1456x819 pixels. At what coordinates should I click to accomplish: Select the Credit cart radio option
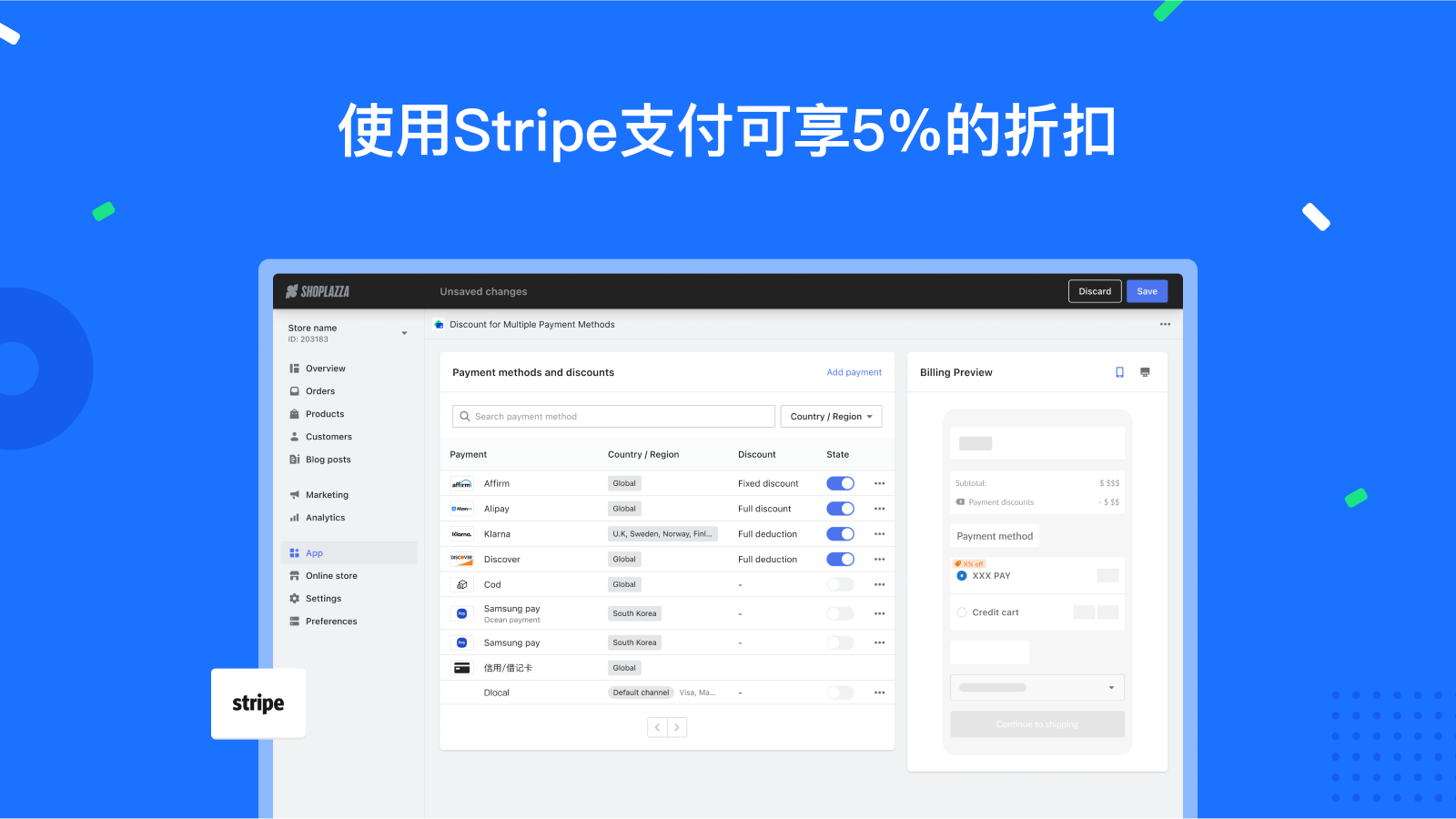point(962,612)
